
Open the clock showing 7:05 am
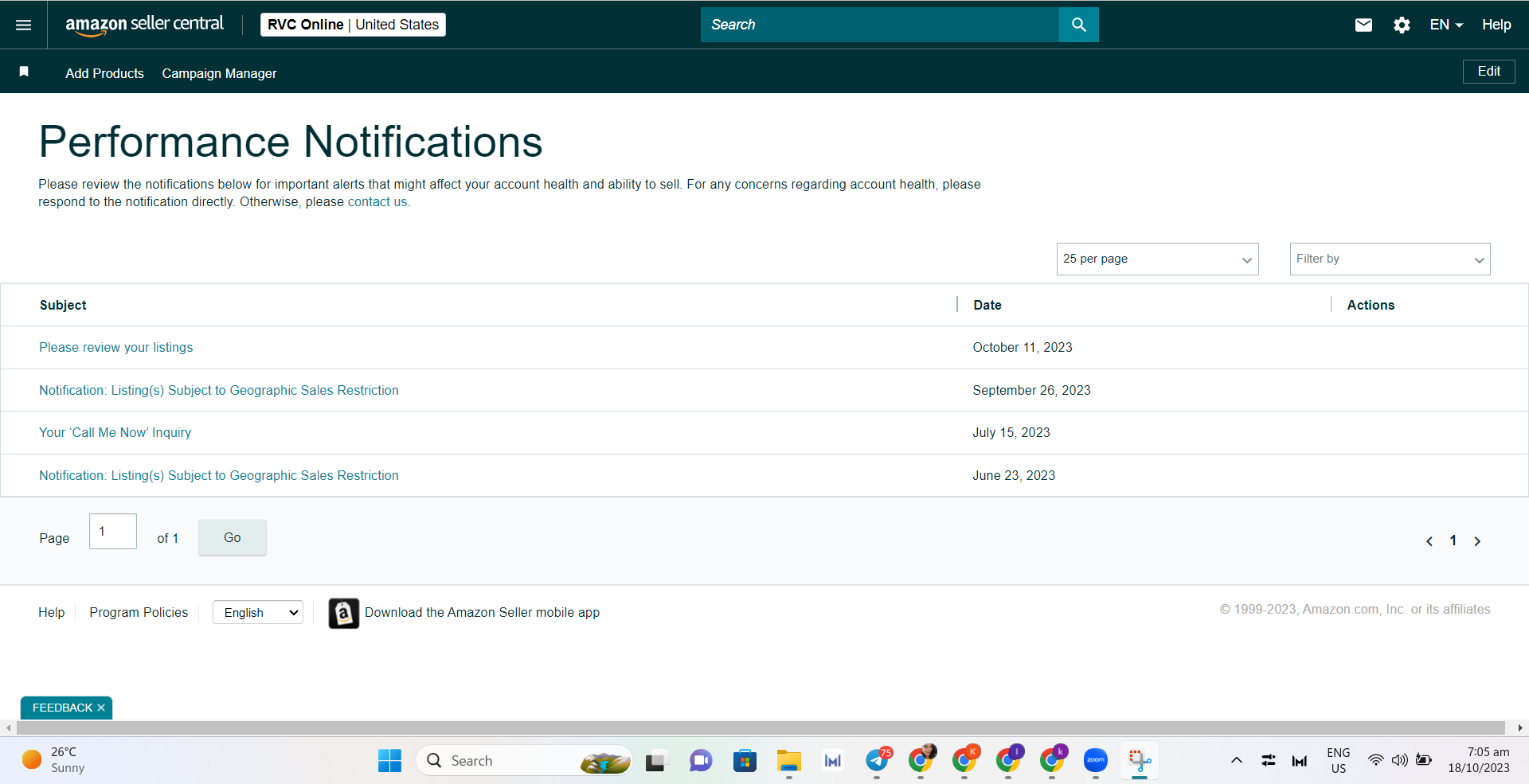point(1479,760)
